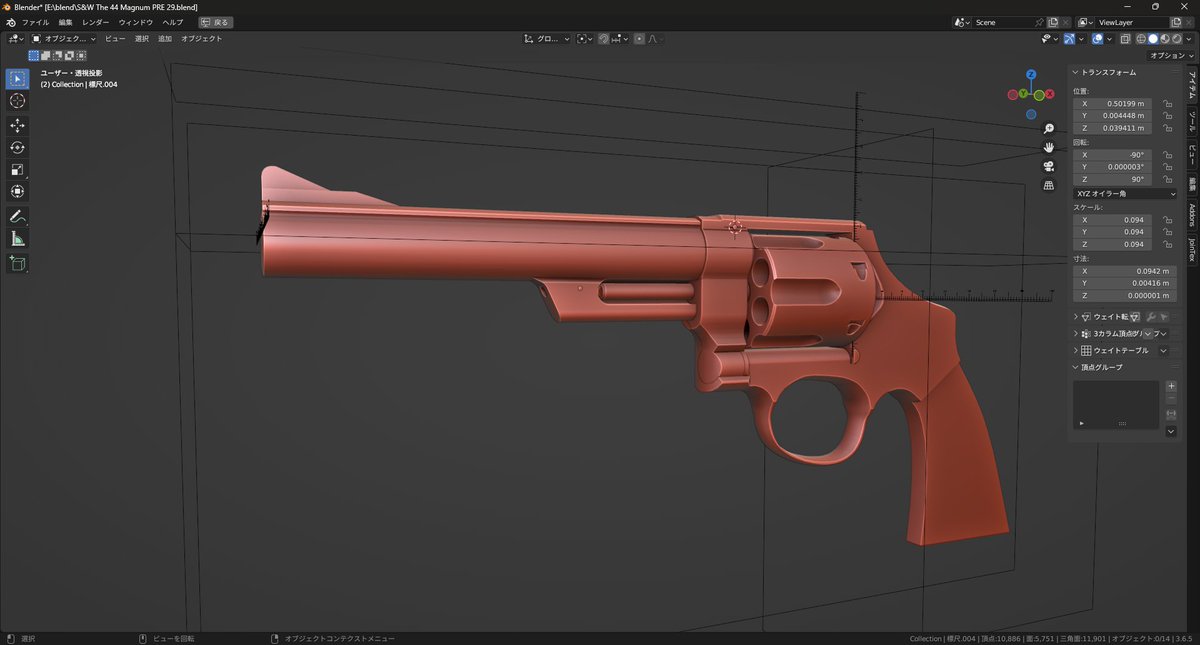Open the Window menu
Image resolution: width=1200 pixels, height=645 pixels.
[x=136, y=22]
